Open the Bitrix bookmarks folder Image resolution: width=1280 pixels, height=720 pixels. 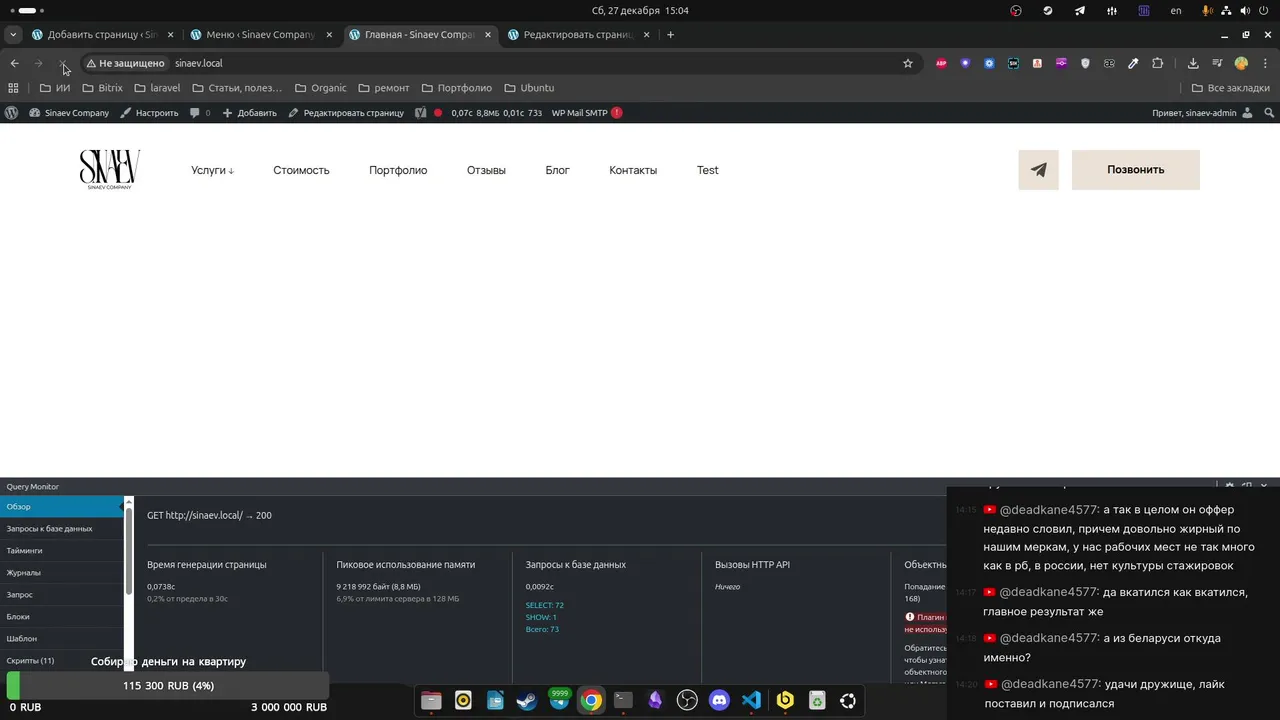tap(102, 88)
